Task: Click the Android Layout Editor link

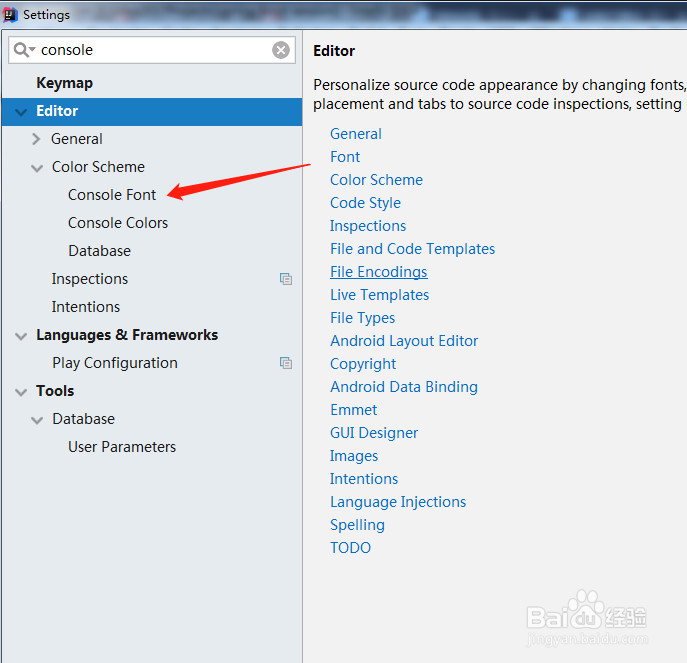Action: pyautogui.click(x=404, y=341)
